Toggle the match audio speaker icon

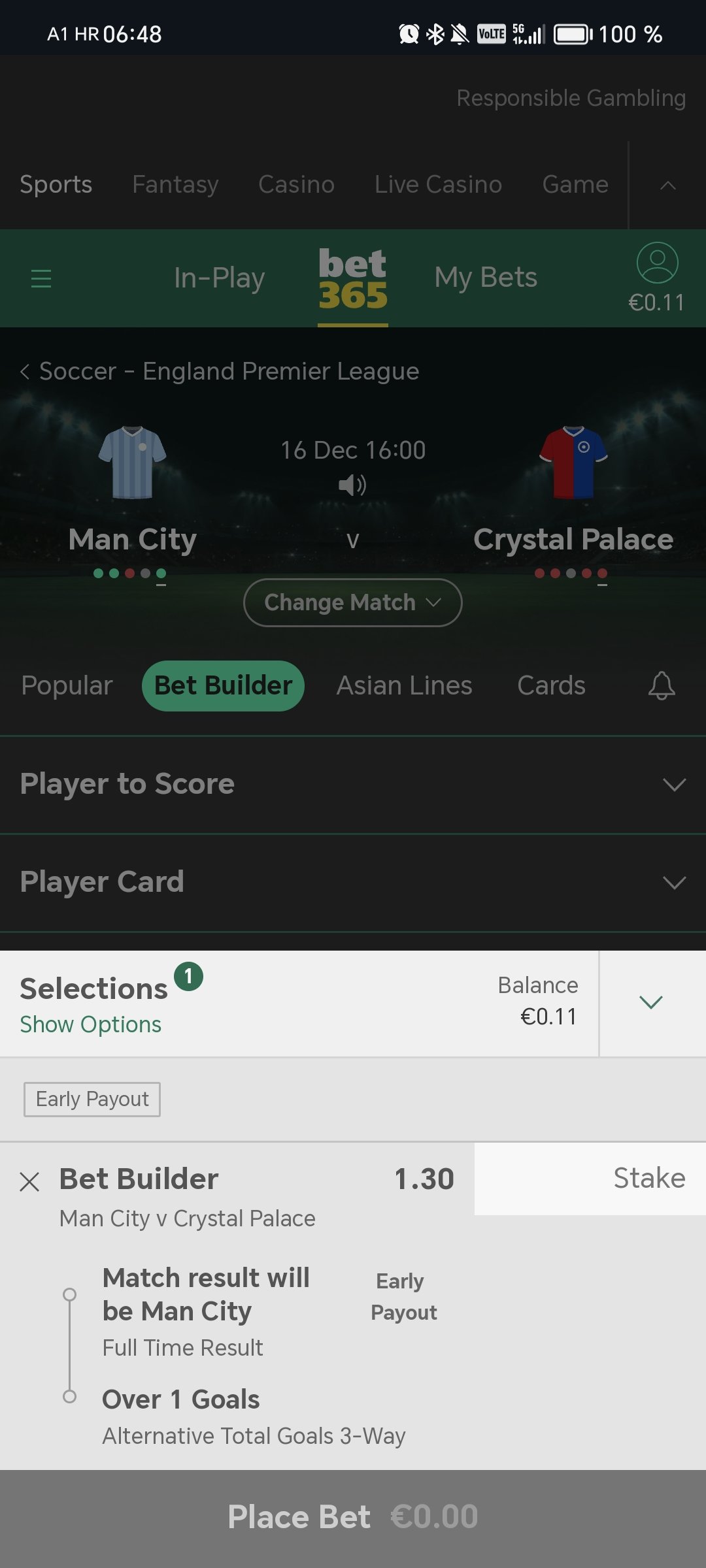352,485
